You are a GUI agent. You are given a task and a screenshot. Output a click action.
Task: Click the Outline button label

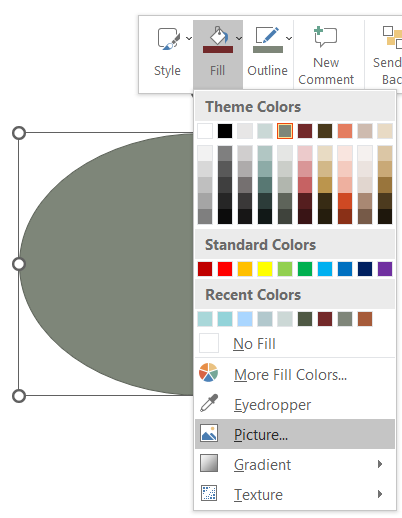pyautogui.click(x=268, y=71)
